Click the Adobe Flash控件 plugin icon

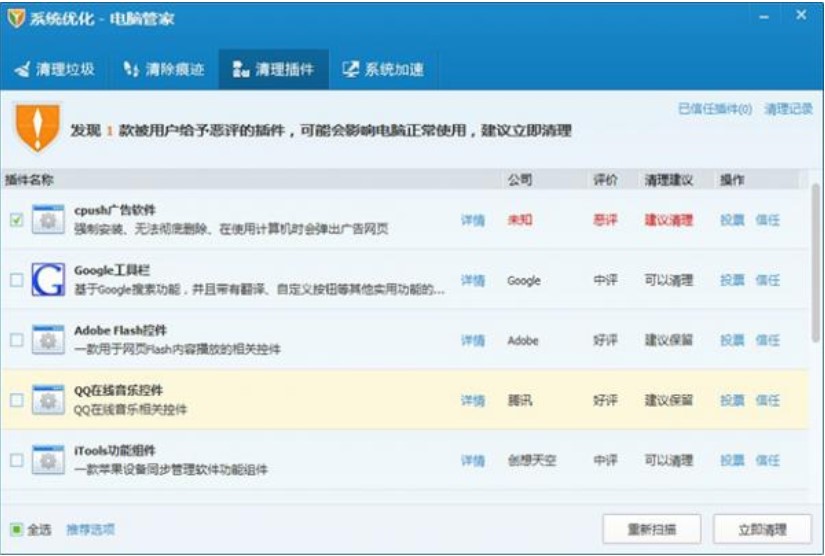48,340
